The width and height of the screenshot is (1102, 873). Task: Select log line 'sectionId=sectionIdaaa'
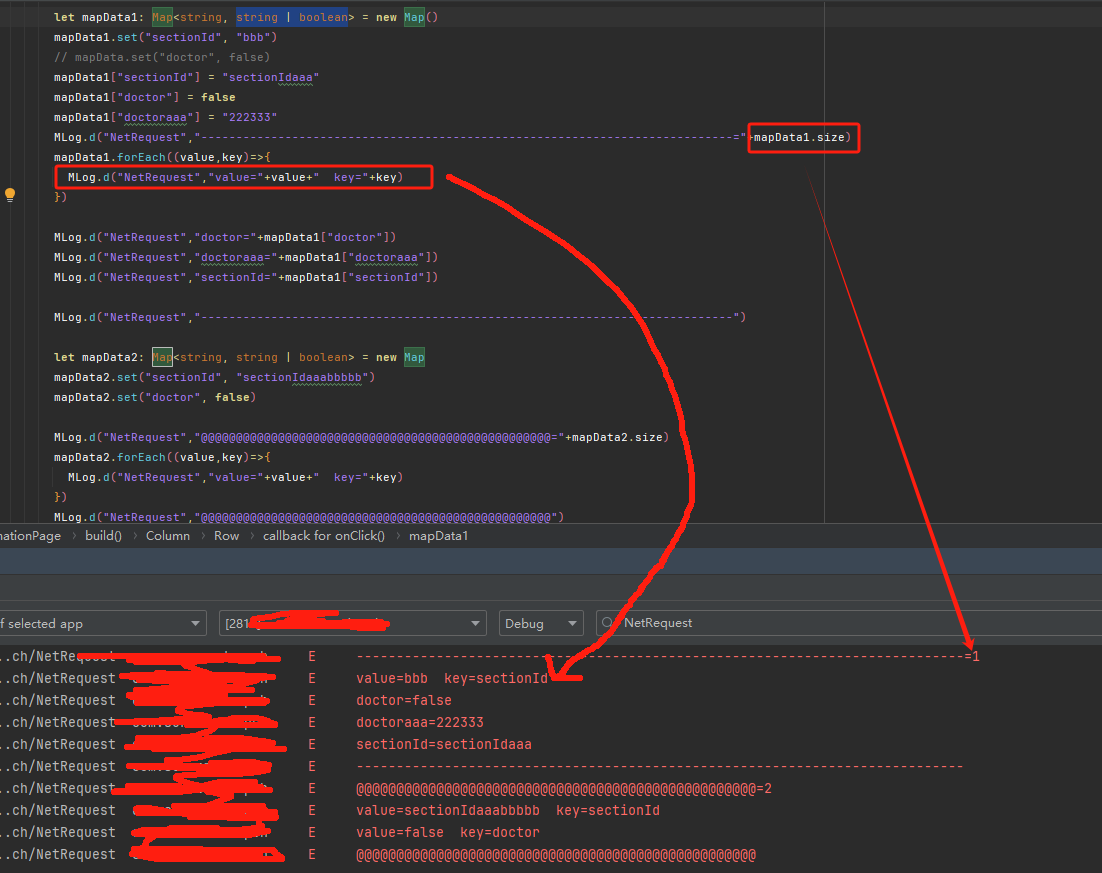444,745
